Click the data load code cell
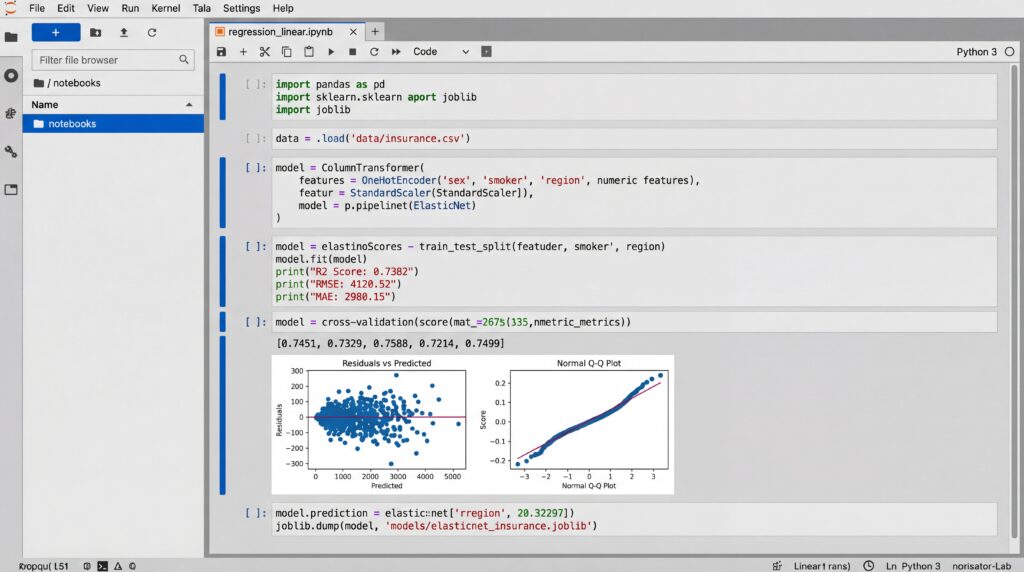The image size is (1024, 572). coord(633,138)
